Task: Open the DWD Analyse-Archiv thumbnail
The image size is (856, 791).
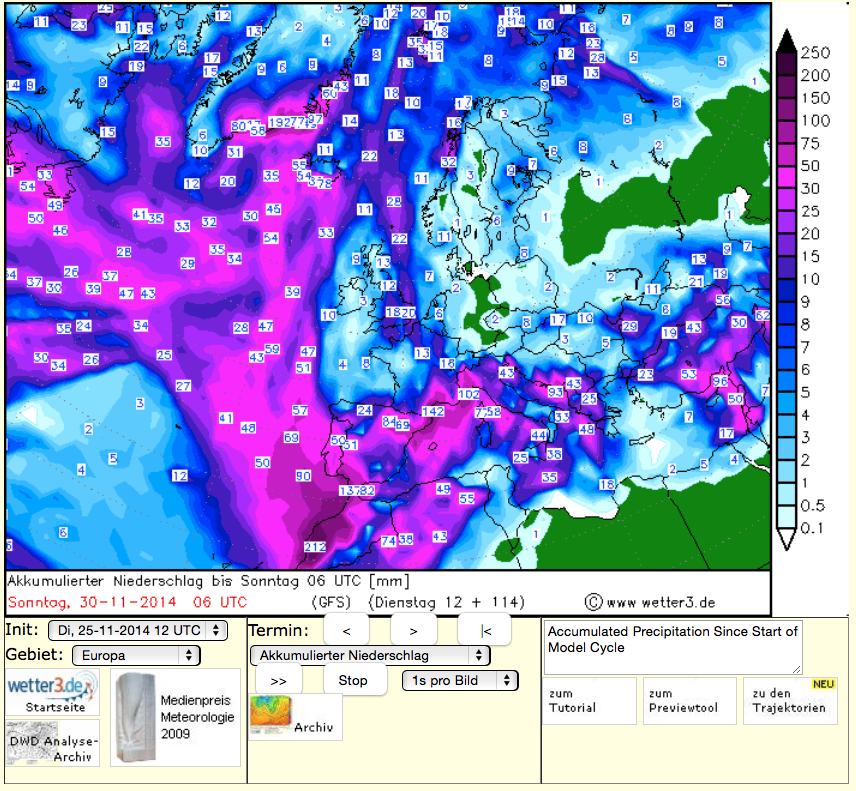Action: pyautogui.click(x=52, y=742)
